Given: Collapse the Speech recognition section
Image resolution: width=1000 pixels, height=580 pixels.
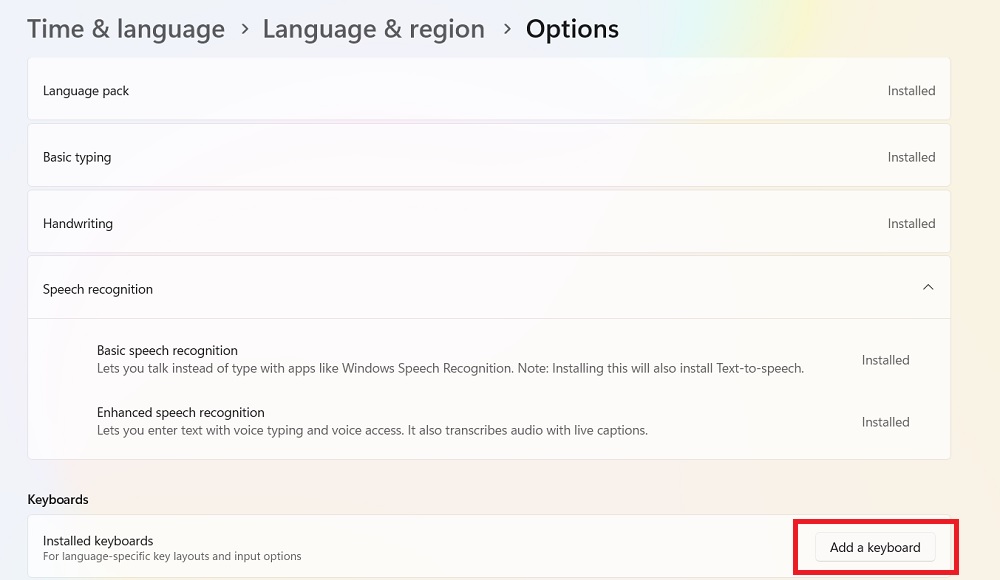Looking at the screenshot, I should tap(488, 287).
